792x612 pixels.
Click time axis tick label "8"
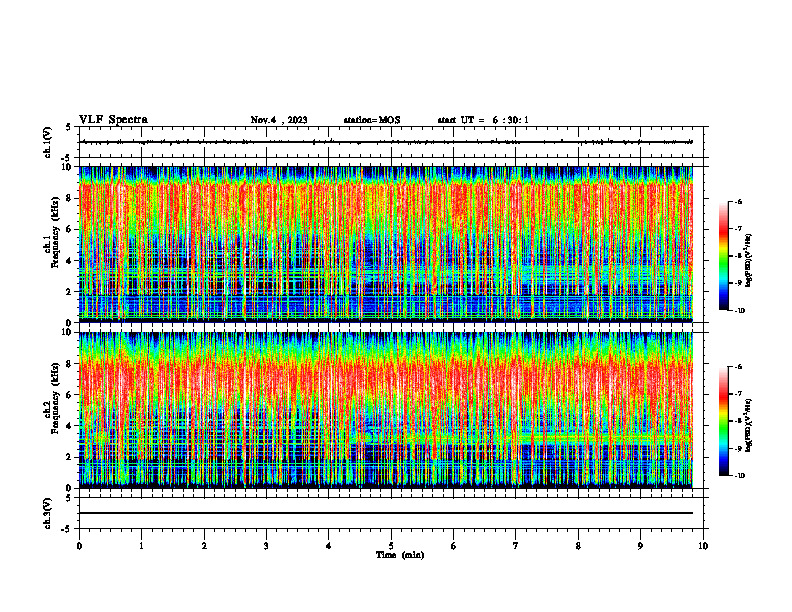pos(578,546)
